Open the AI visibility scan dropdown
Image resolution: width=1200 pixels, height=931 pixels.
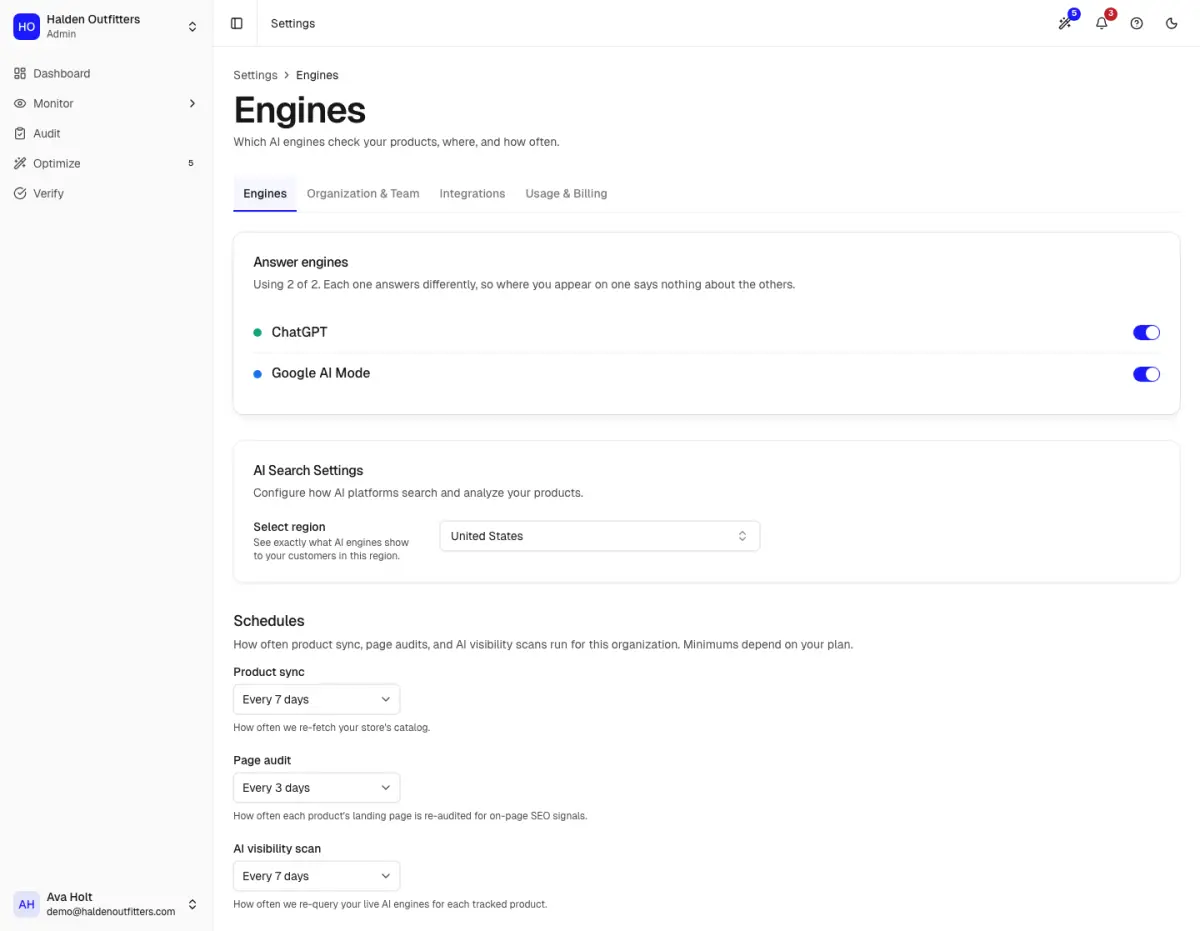tap(317, 875)
